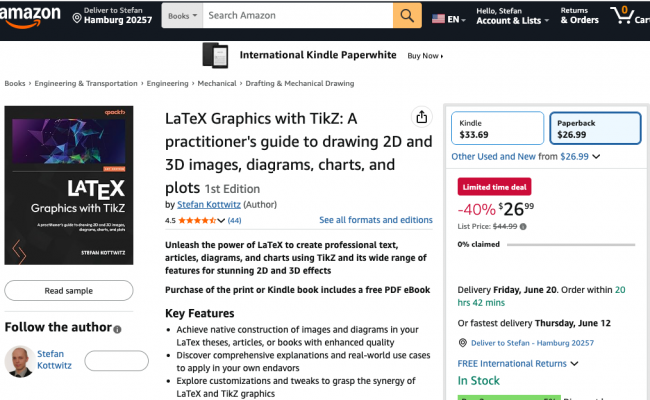Expand Other Used and New offers
The height and width of the screenshot is (400, 650).
tap(525, 156)
